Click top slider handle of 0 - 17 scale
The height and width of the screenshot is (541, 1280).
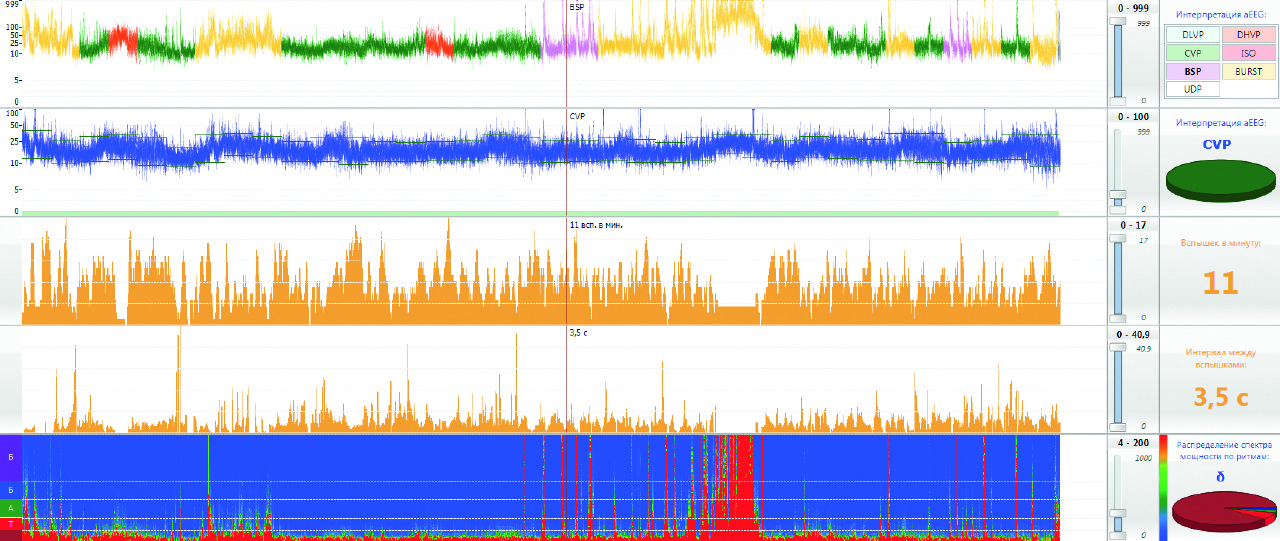click(1118, 237)
